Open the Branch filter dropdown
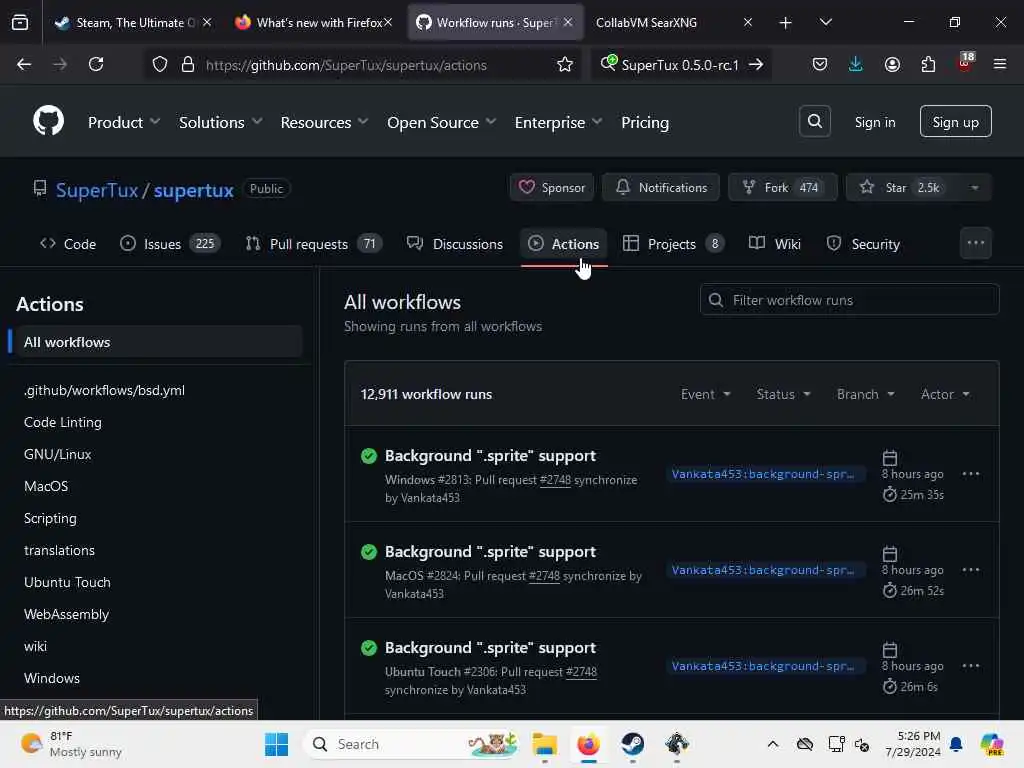The height and width of the screenshot is (768, 1024). tap(866, 394)
